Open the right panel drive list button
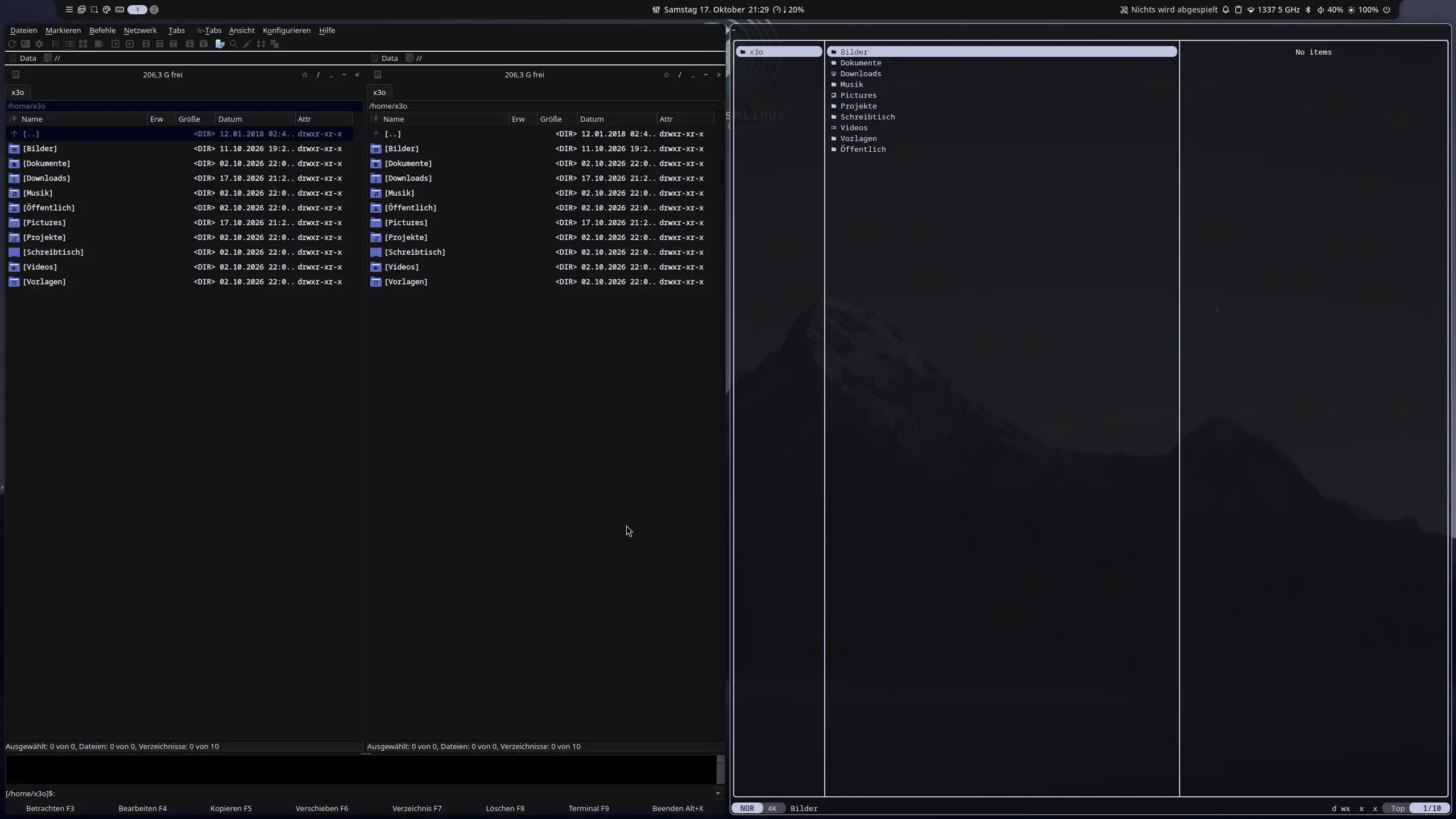Image resolution: width=1456 pixels, height=819 pixels. (378, 75)
